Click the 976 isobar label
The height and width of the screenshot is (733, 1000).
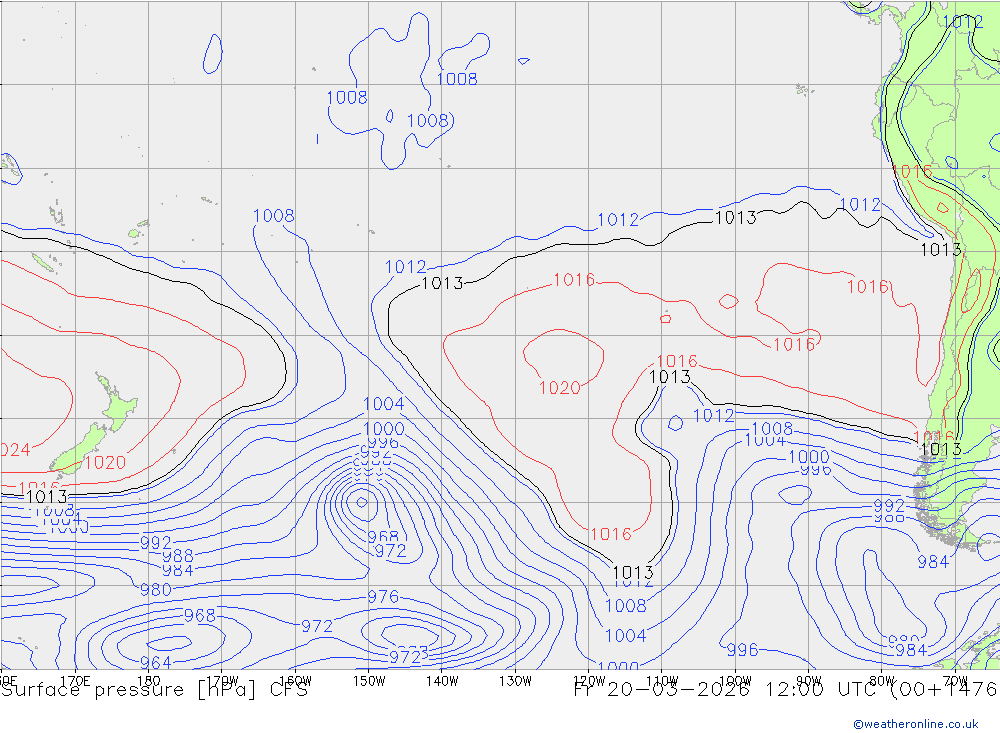pyautogui.click(x=383, y=596)
